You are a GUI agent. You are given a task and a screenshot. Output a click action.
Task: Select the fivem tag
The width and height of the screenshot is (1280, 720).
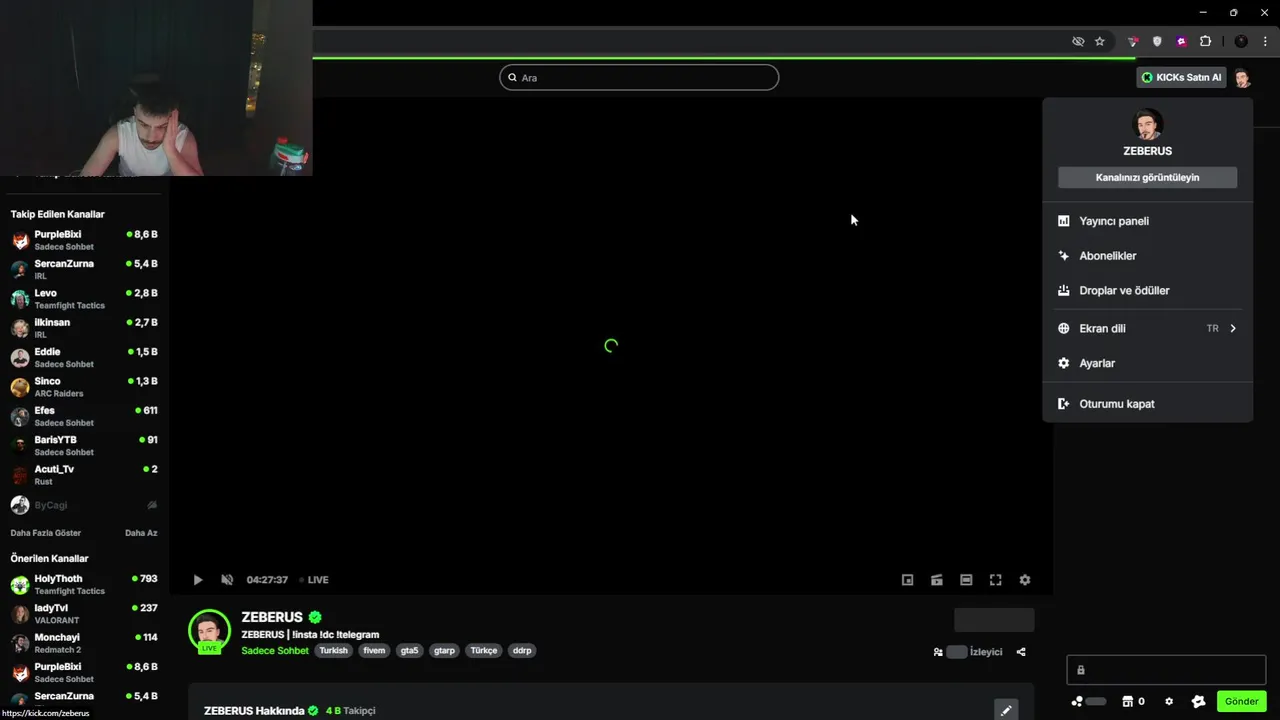(374, 650)
